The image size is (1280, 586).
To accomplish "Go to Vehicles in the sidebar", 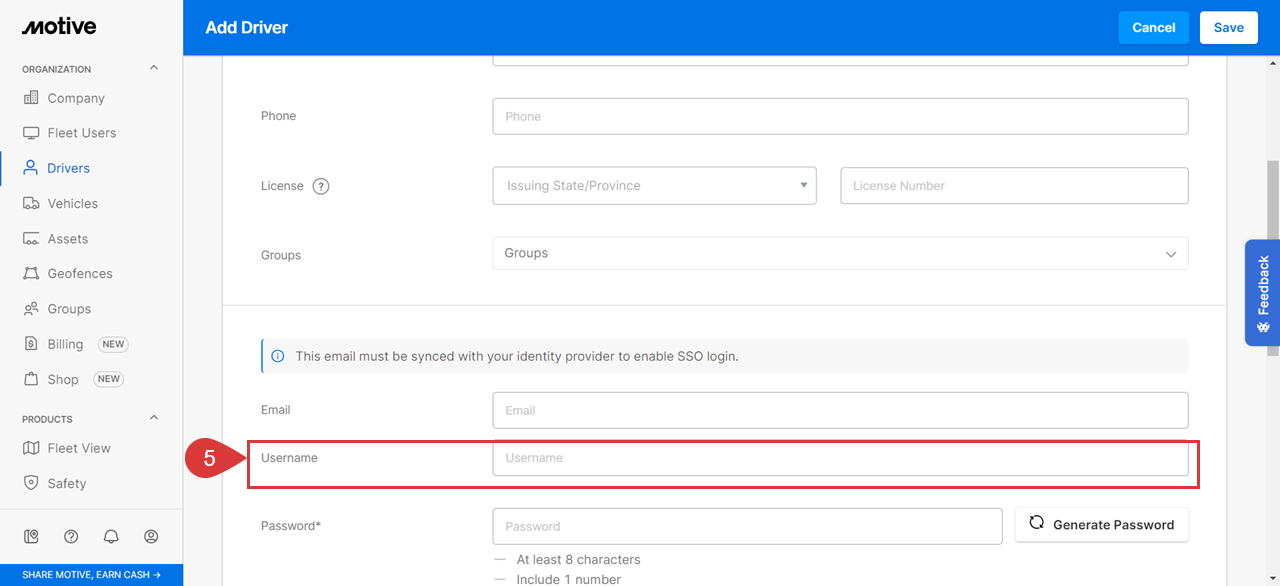I will click(x=73, y=203).
